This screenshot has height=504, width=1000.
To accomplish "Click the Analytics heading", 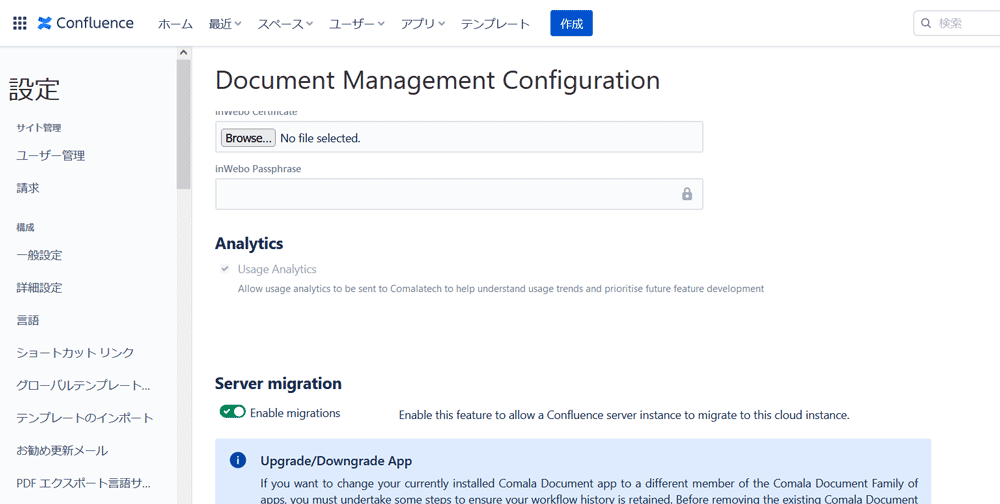I will [249, 243].
